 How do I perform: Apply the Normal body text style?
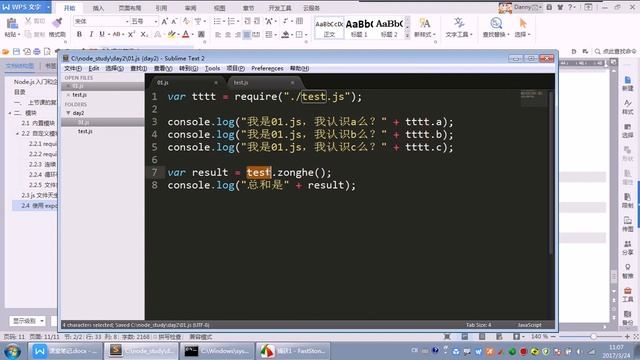(329, 28)
